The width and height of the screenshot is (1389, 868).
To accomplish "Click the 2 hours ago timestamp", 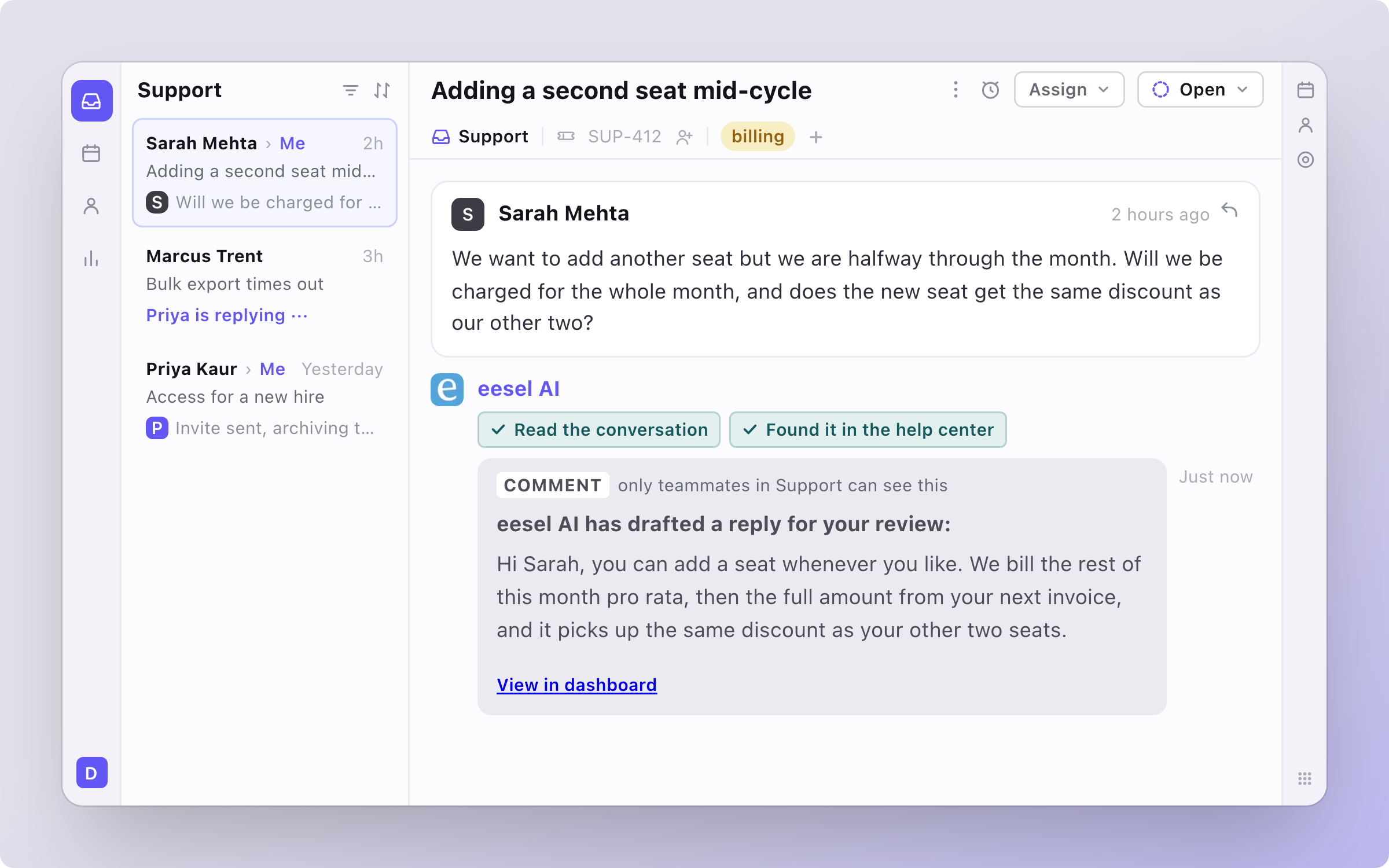I will coord(1160,215).
